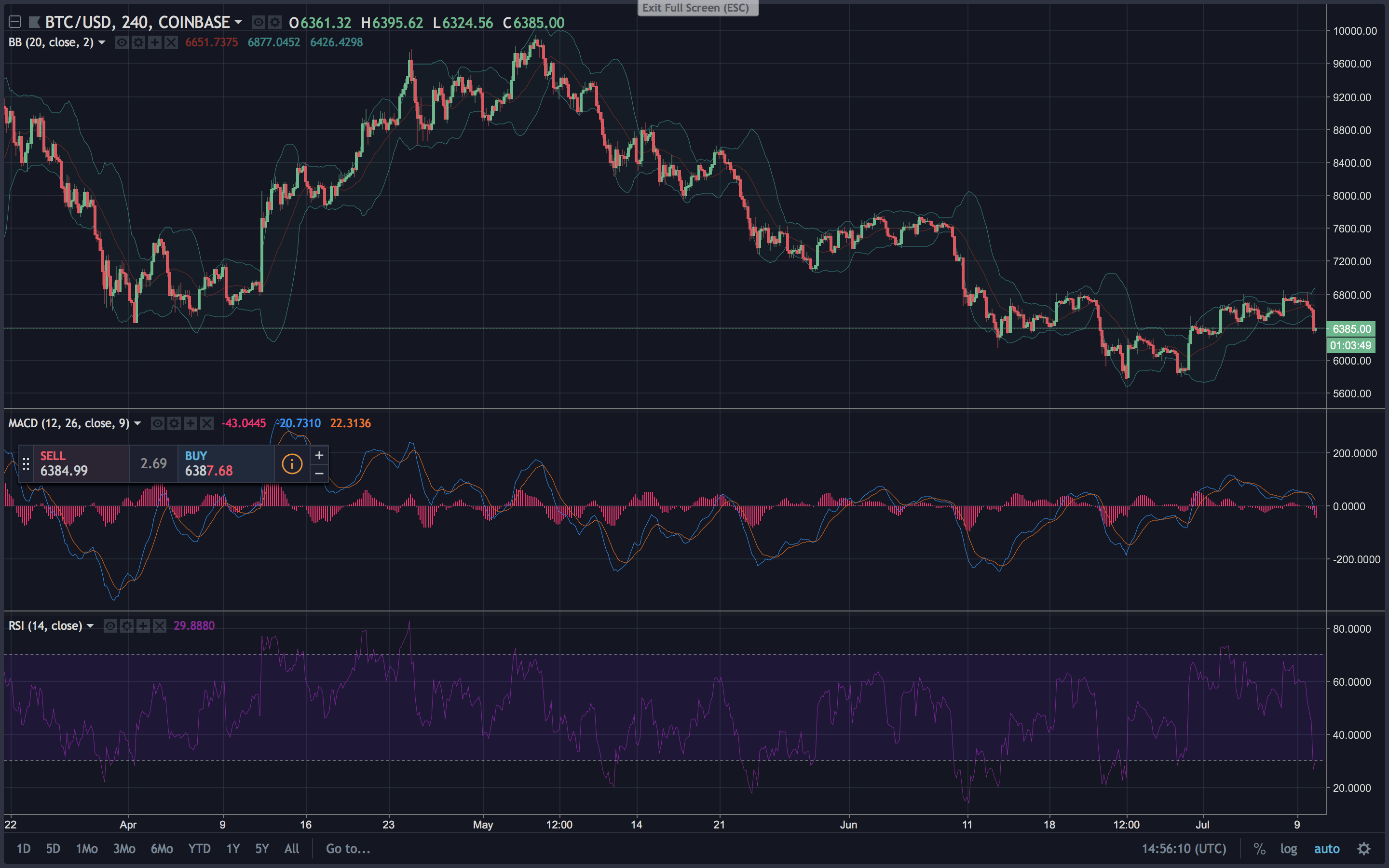The image size is (1389, 868).
Task: Click the BB value 6877.0452
Action: (274, 42)
